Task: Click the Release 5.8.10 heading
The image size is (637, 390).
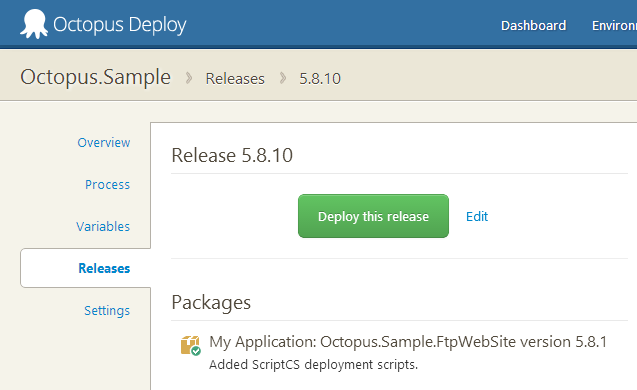Action: point(232,155)
